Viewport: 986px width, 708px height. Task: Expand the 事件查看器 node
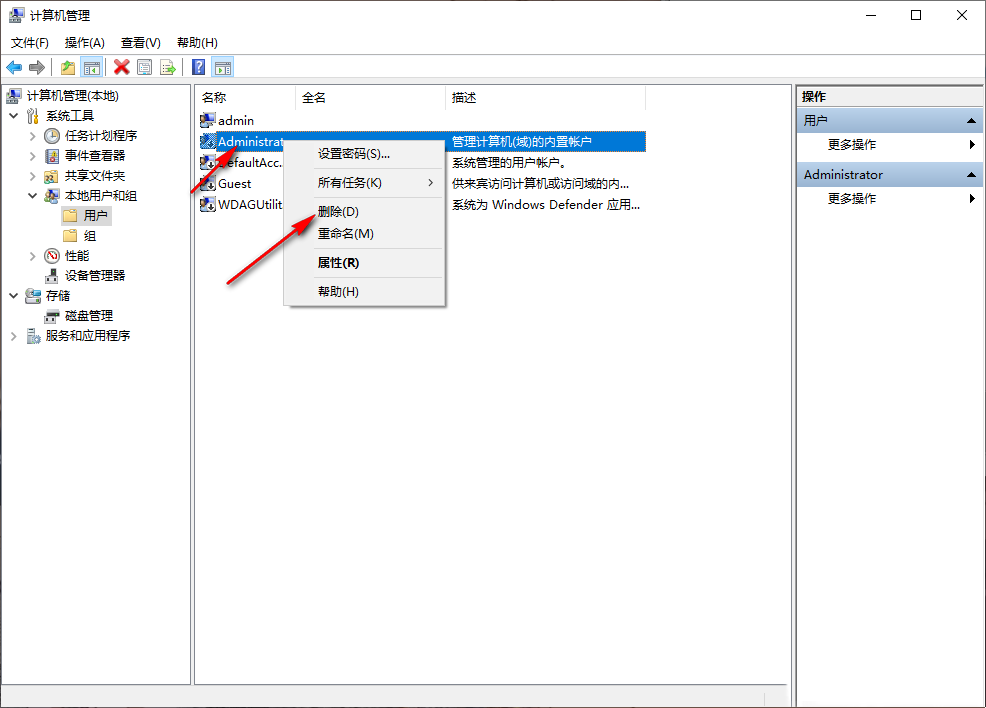[33, 156]
